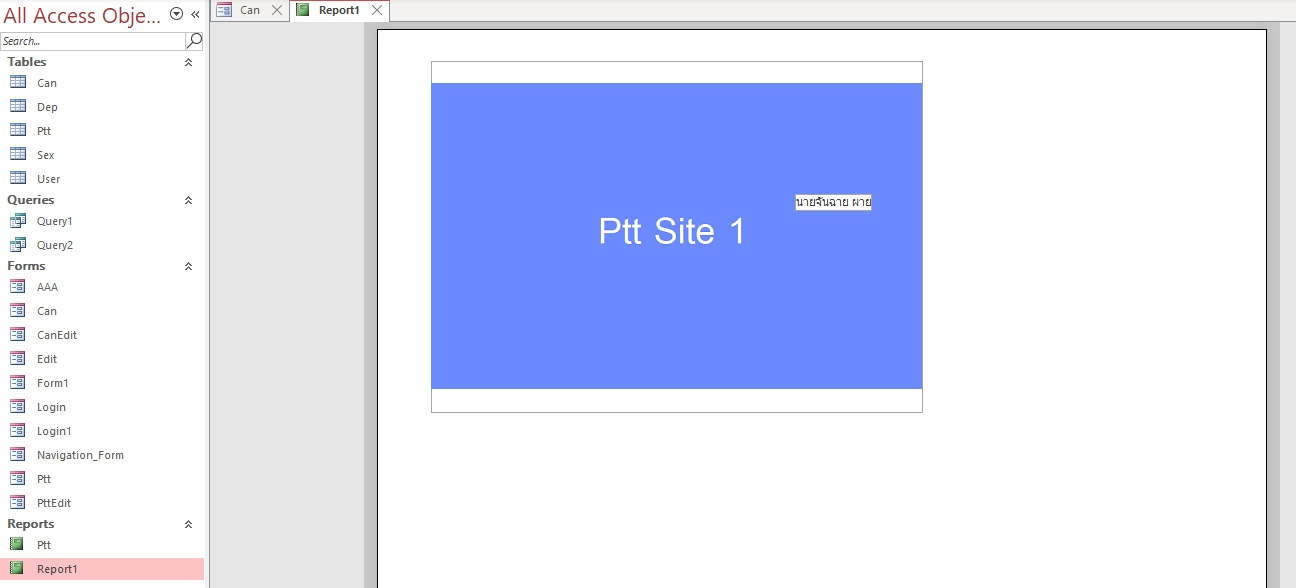Select the PttEdit form icon
This screenshot has width=1296, height=588.
17,503
